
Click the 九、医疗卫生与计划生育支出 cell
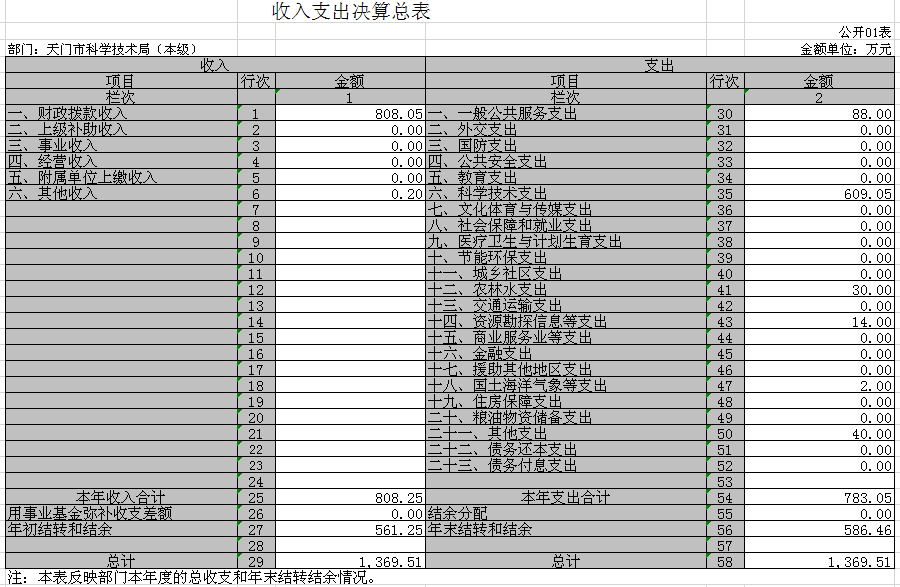566,242
